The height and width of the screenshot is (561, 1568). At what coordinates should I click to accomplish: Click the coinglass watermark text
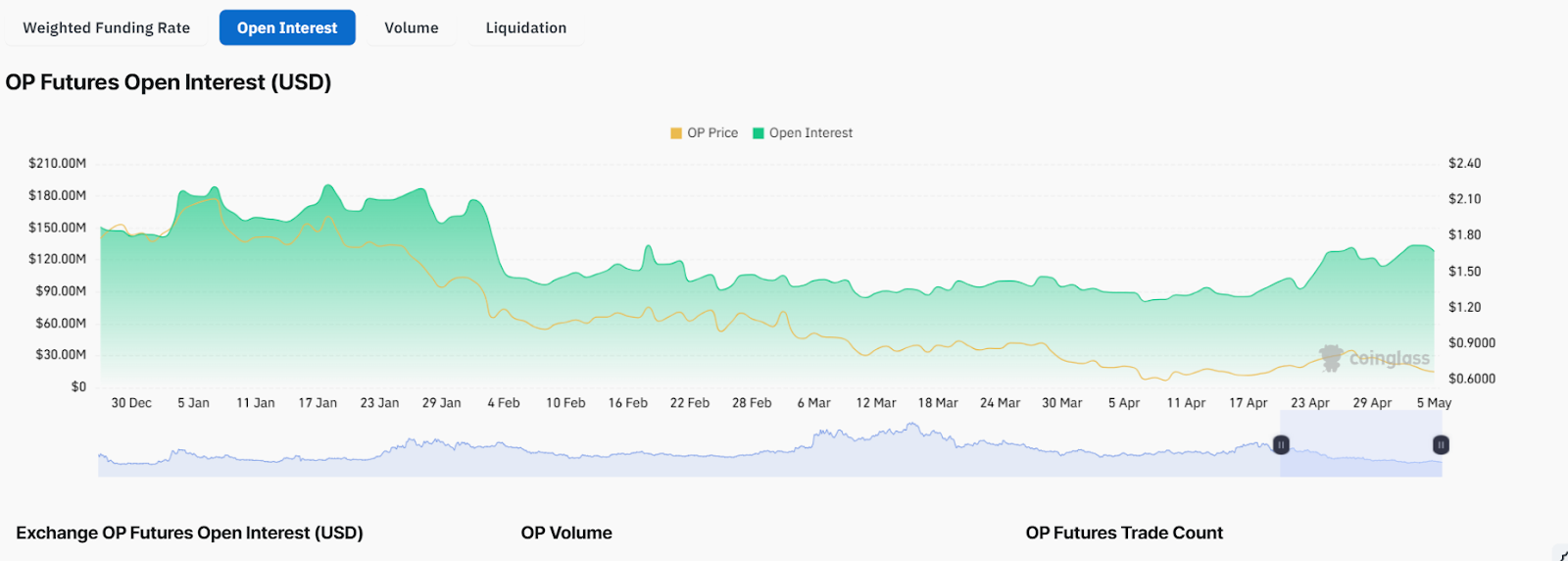tap(1390, 359)
